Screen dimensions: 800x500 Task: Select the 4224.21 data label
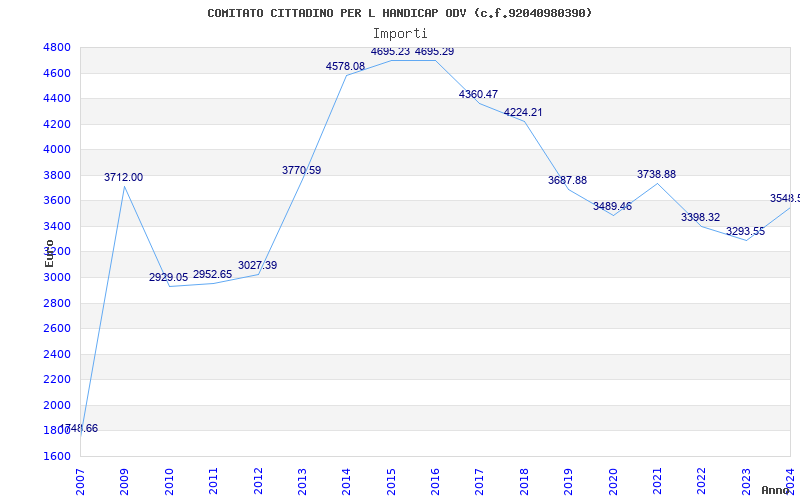click(x=523, y=112)
